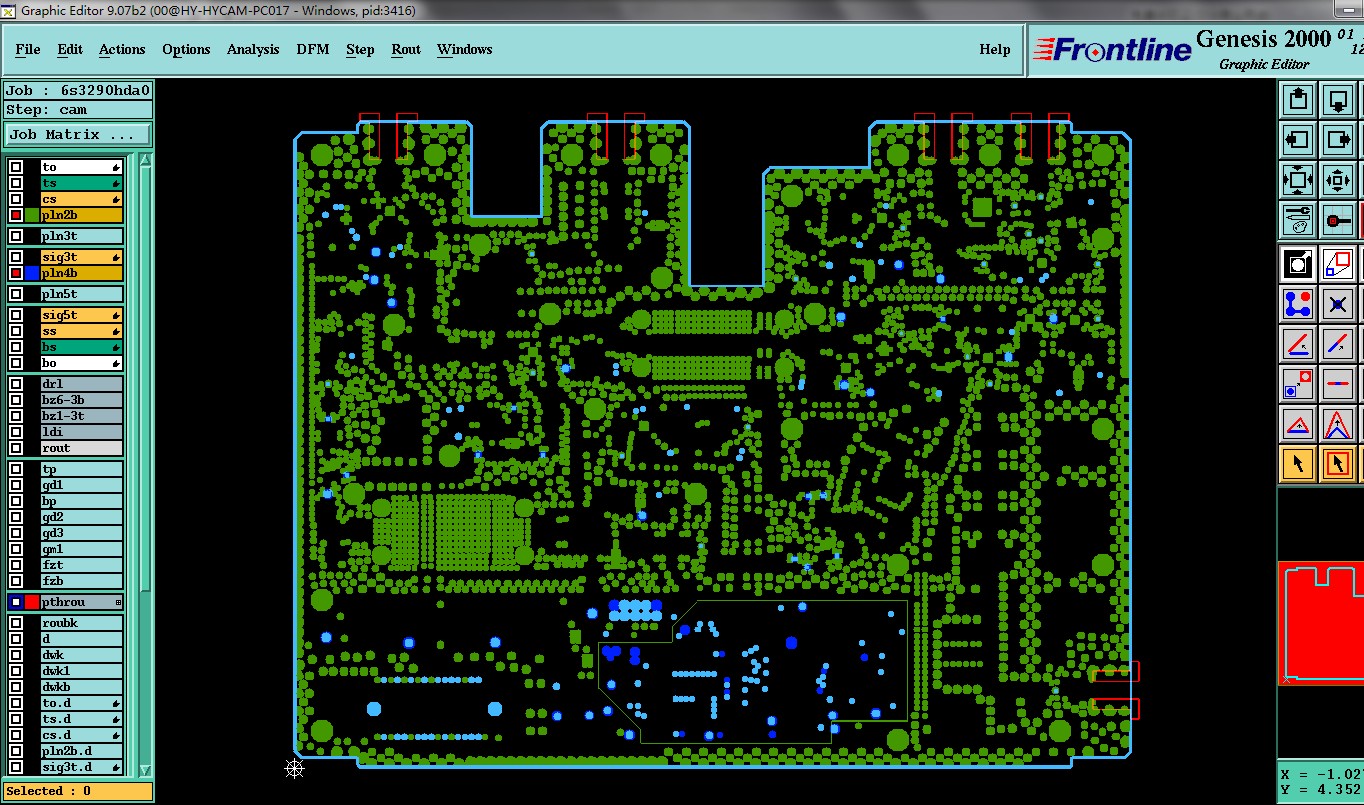1364x805 pixels.
Task: Select the blue connected-nodes net tool
Action: tap(1298, 303)
